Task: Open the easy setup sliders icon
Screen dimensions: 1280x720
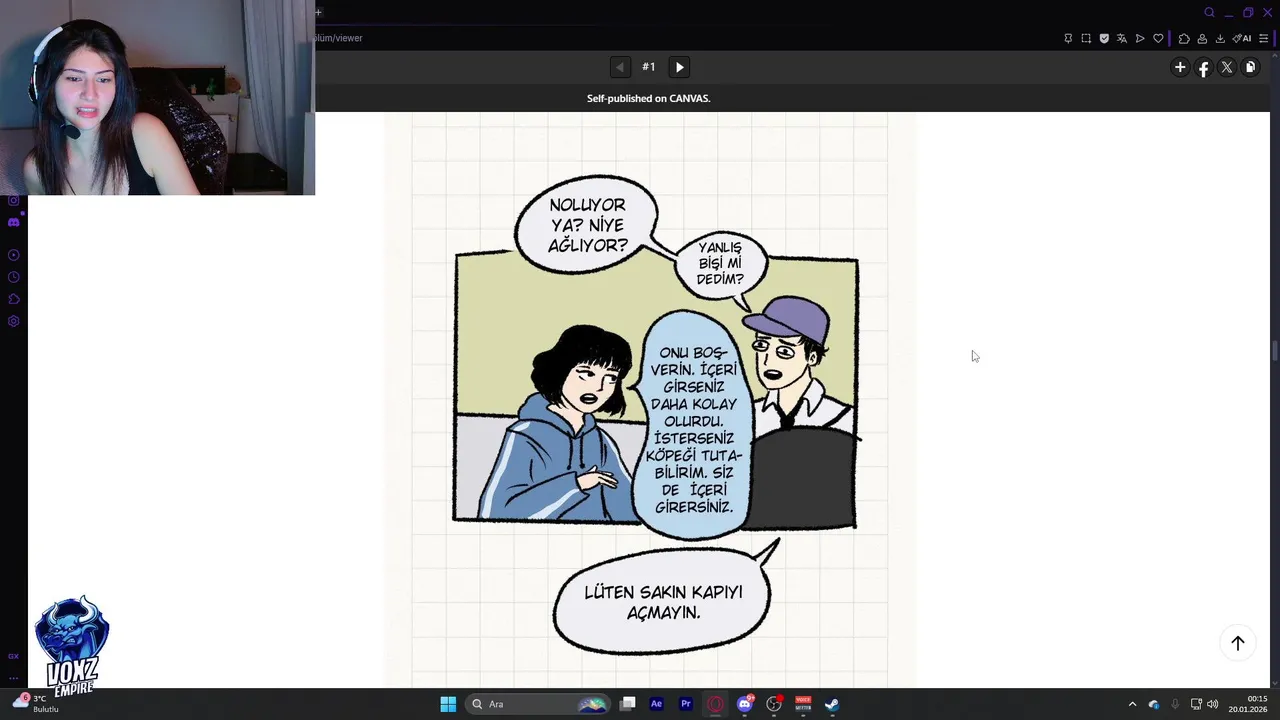Action: click(1263, 38)
